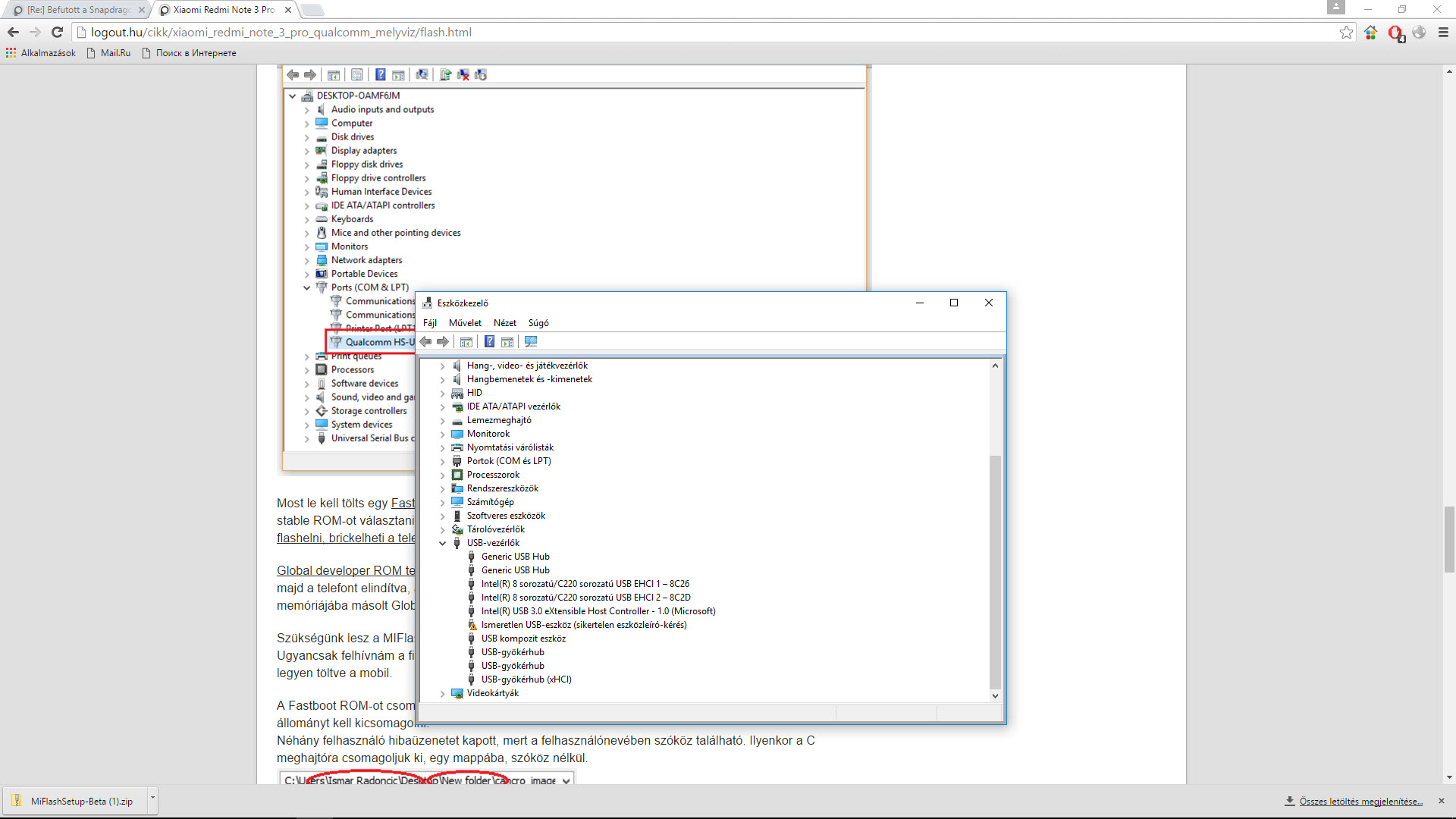The width and height of the screenshot is (1456, 819).
Task: Go back in Chrome browser history
Action: tap(13, 32)
